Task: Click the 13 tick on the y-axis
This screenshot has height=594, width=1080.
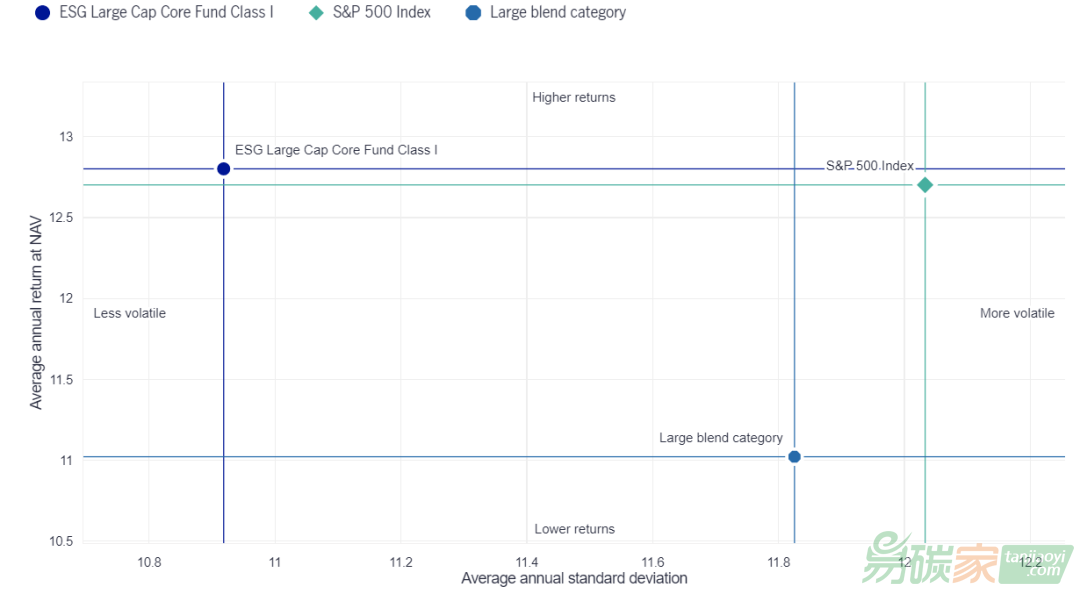Action: pos(65,136)
